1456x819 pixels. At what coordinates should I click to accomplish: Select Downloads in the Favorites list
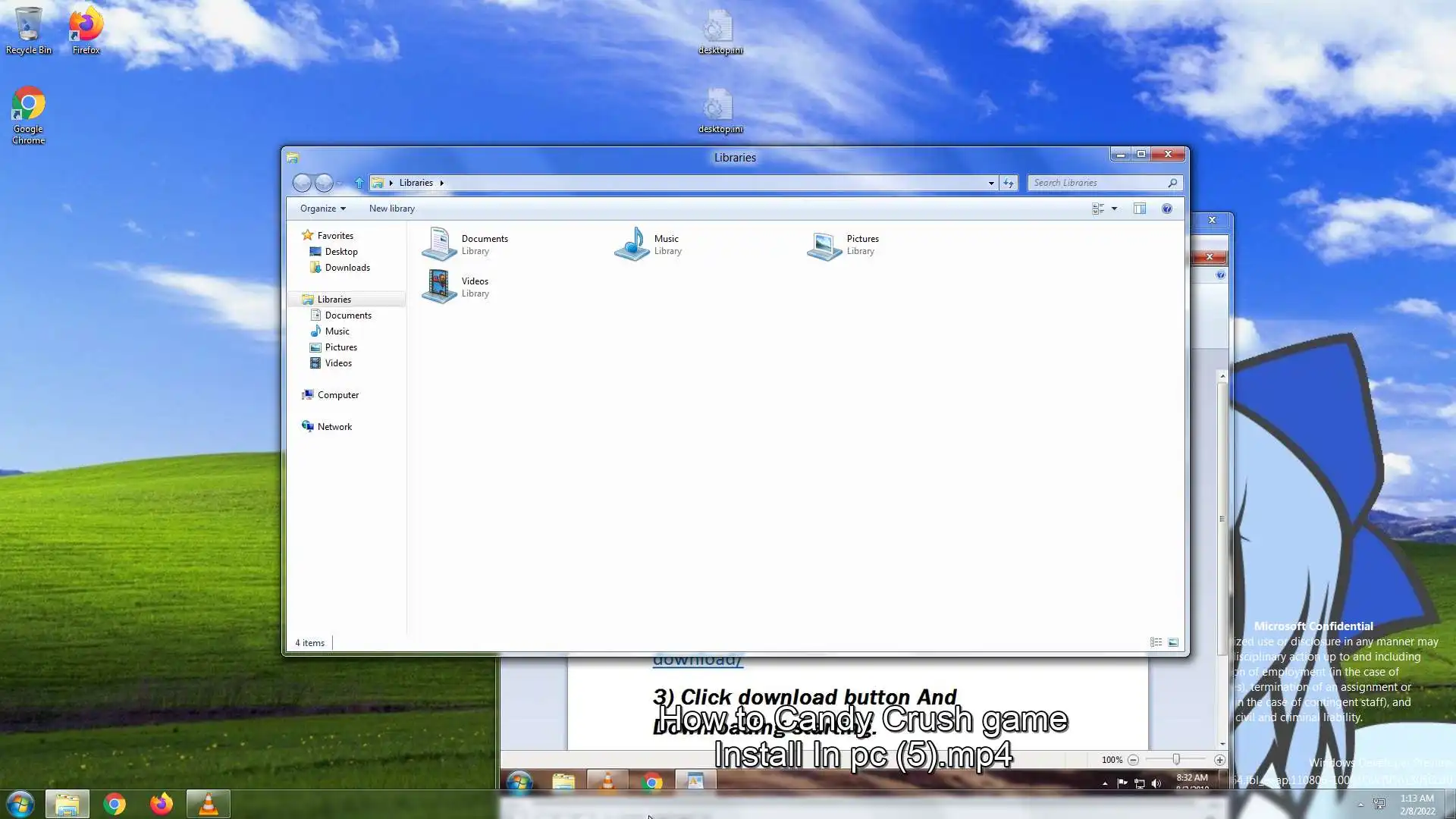pos(347,268)
